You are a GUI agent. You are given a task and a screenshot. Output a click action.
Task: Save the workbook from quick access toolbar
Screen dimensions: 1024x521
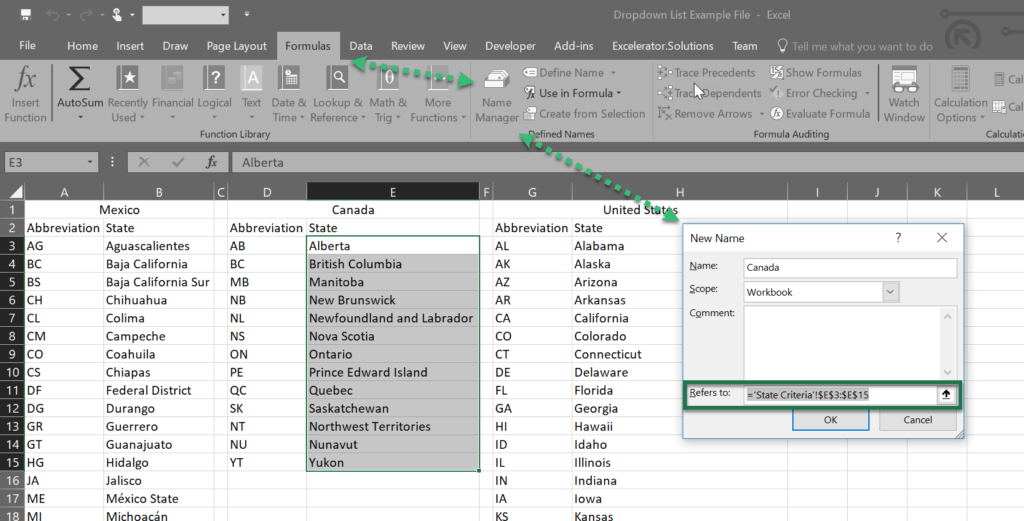[x=25, y=14]
